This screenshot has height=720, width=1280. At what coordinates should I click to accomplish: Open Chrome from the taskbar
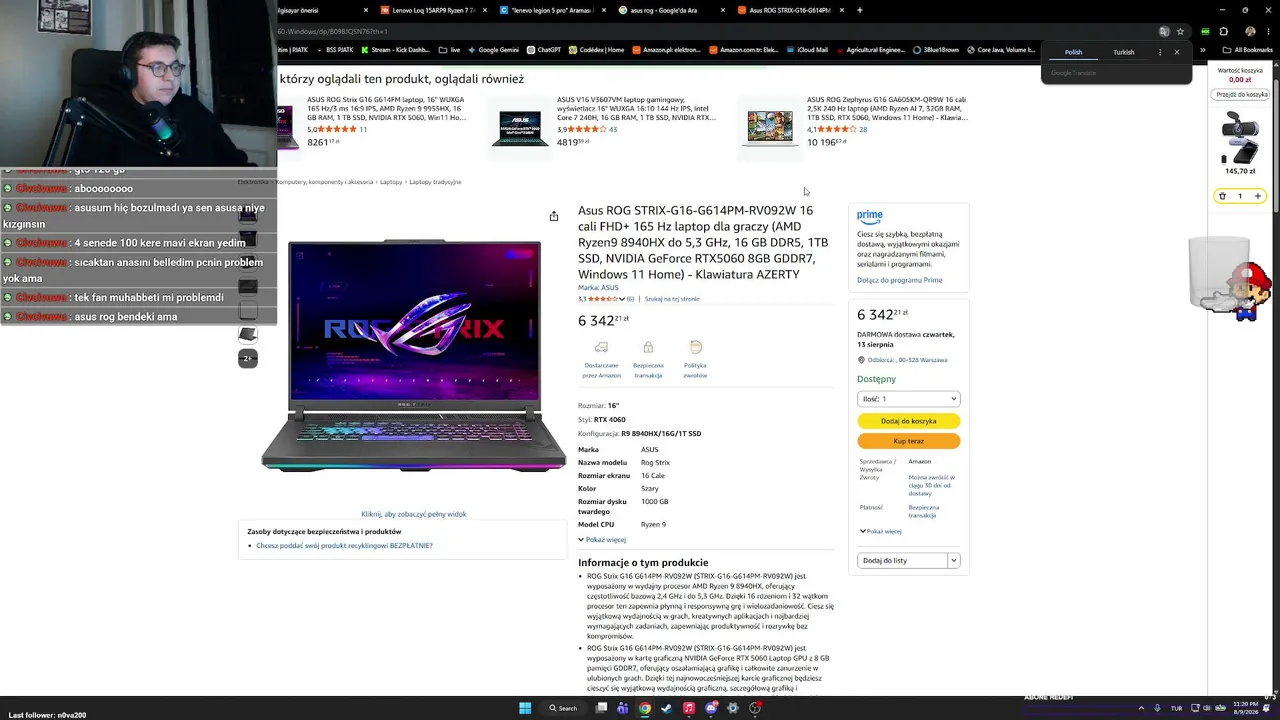click(645, 708)
